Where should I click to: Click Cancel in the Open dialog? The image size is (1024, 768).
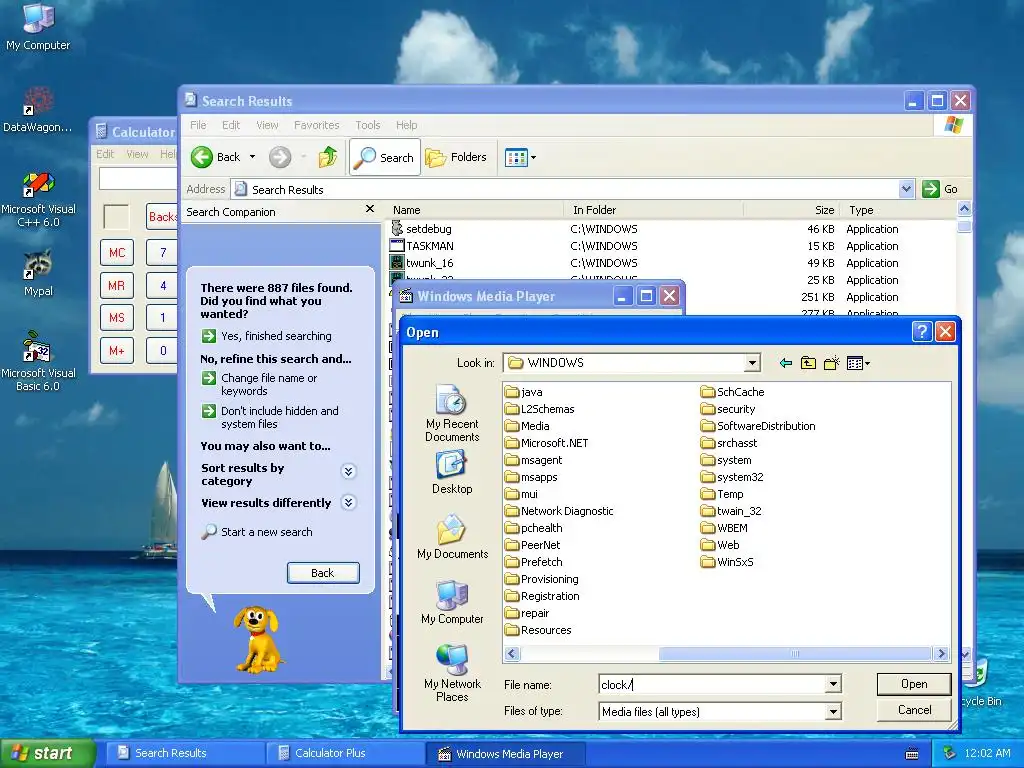tap(914, 710)
